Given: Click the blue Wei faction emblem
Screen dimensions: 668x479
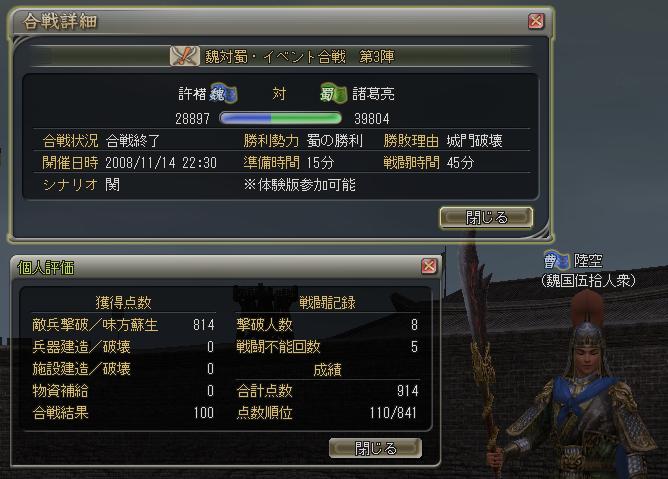Looking at the screenshot, I should (224, 93).
